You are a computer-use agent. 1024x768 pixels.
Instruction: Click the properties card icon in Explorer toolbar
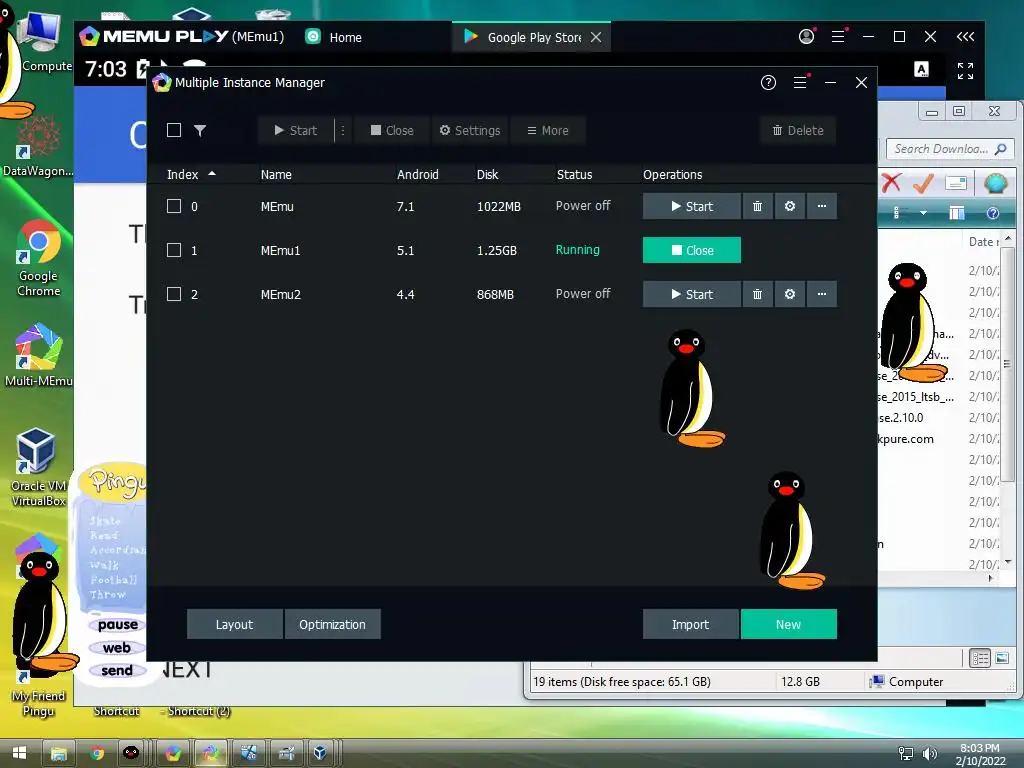click(x=956, y=183)
